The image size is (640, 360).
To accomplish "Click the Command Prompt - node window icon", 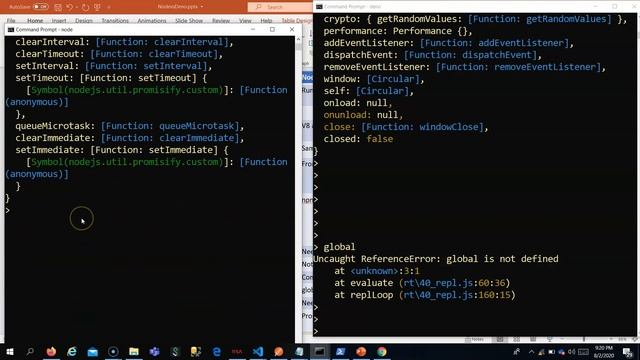I will click(11, 29).
